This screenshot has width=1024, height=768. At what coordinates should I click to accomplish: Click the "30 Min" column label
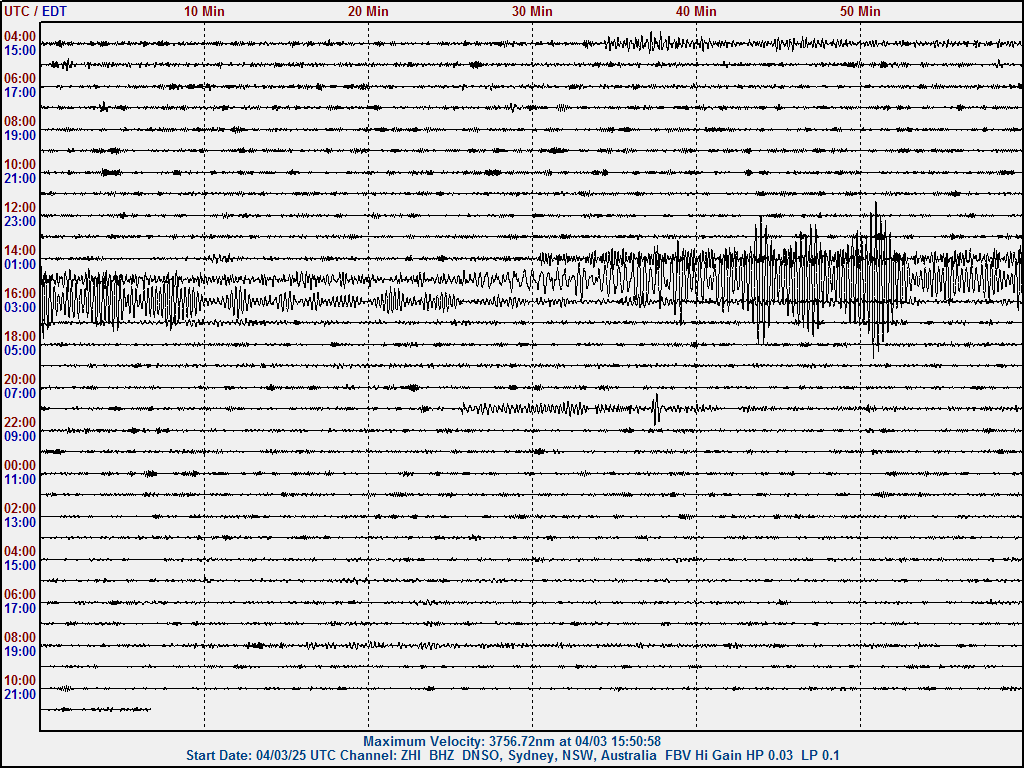click(x=532, y=11)
